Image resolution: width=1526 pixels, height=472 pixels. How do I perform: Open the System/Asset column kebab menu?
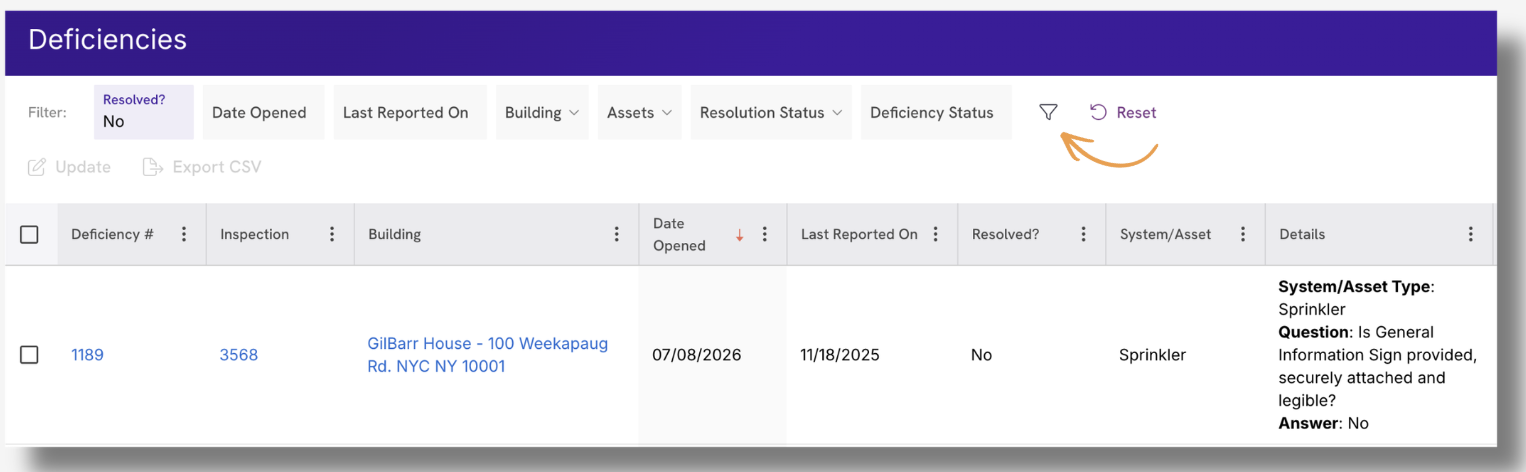click(x=1243, y=234)
